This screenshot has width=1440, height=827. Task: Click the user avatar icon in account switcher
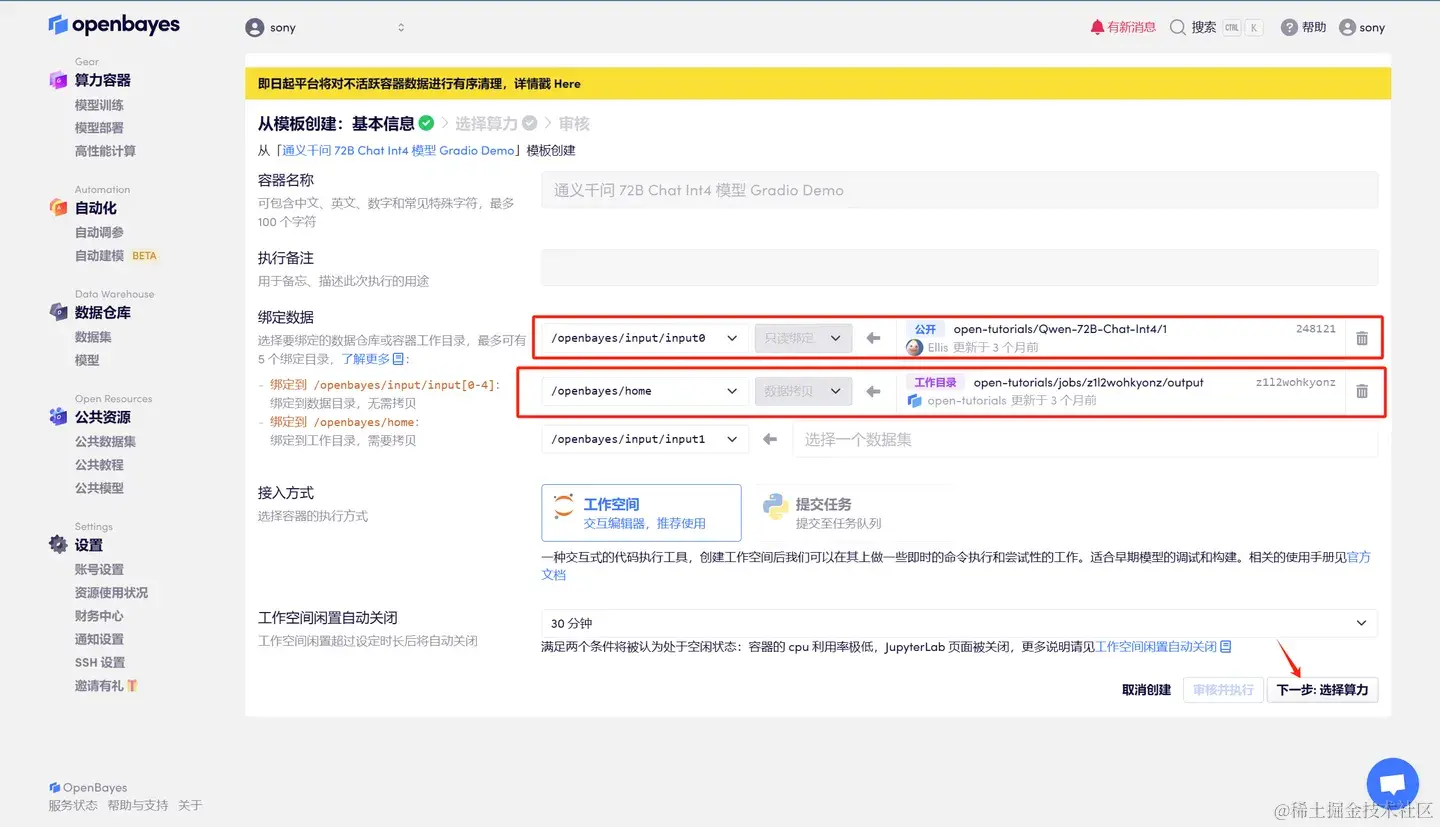[x=255, y=28]
